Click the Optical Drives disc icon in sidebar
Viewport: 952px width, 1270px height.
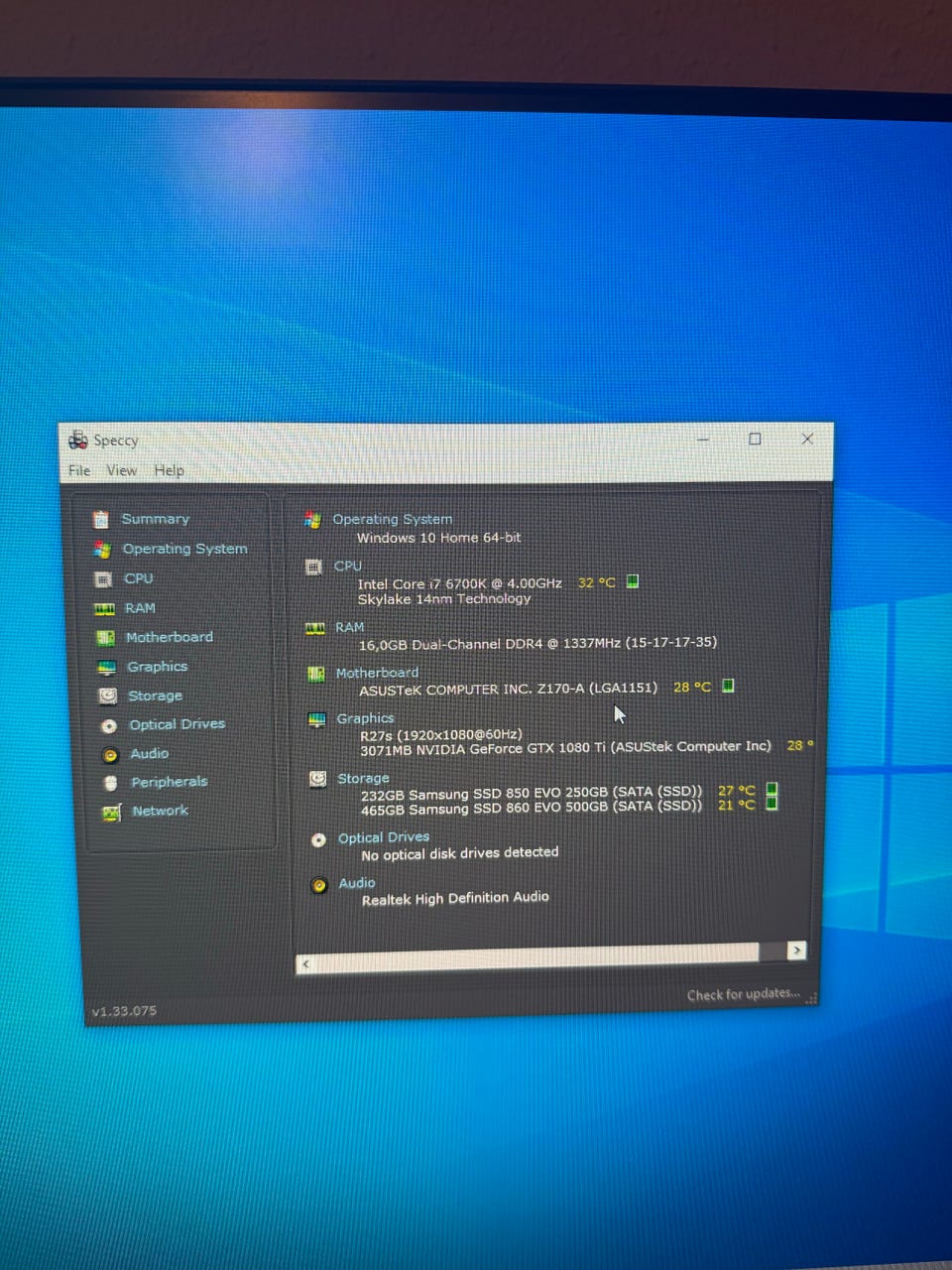(x=109, y=726)
